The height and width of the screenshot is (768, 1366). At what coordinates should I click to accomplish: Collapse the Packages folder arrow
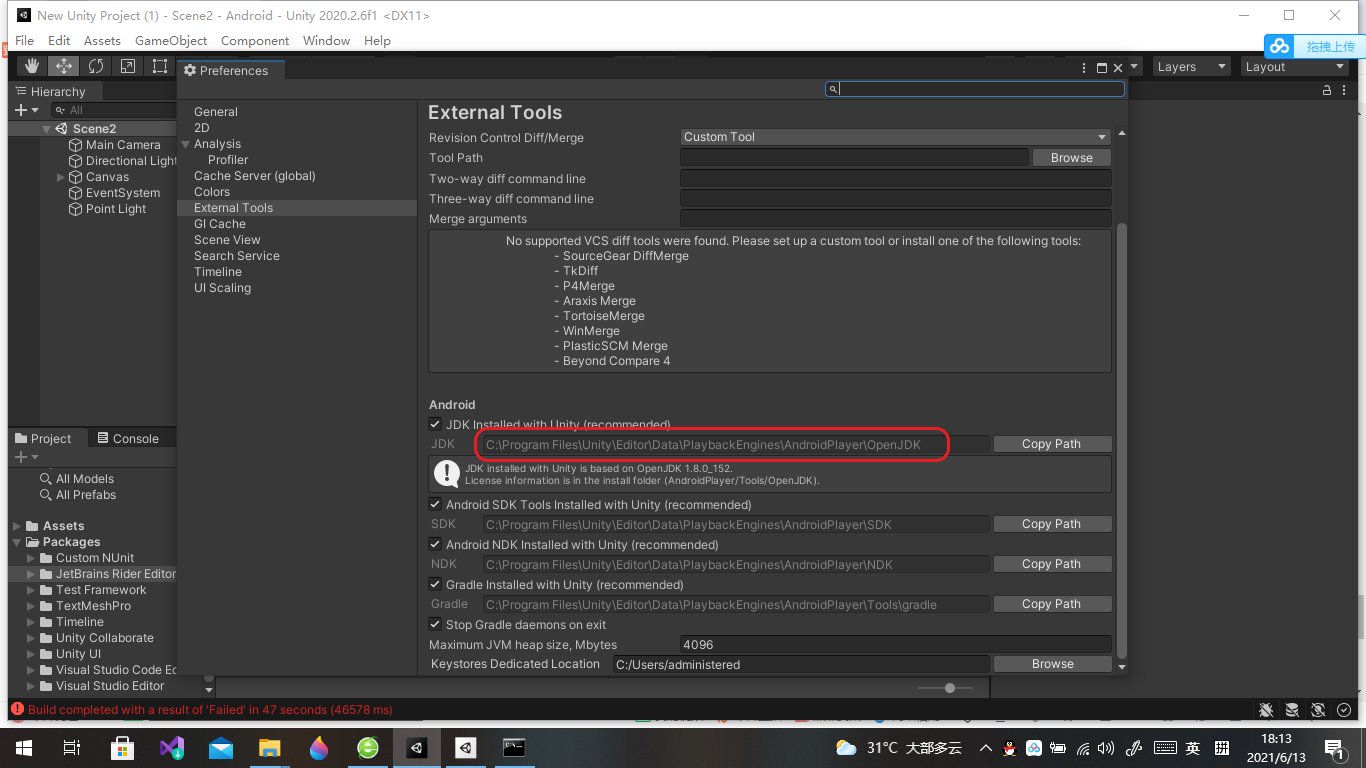(x=17, y=542)
